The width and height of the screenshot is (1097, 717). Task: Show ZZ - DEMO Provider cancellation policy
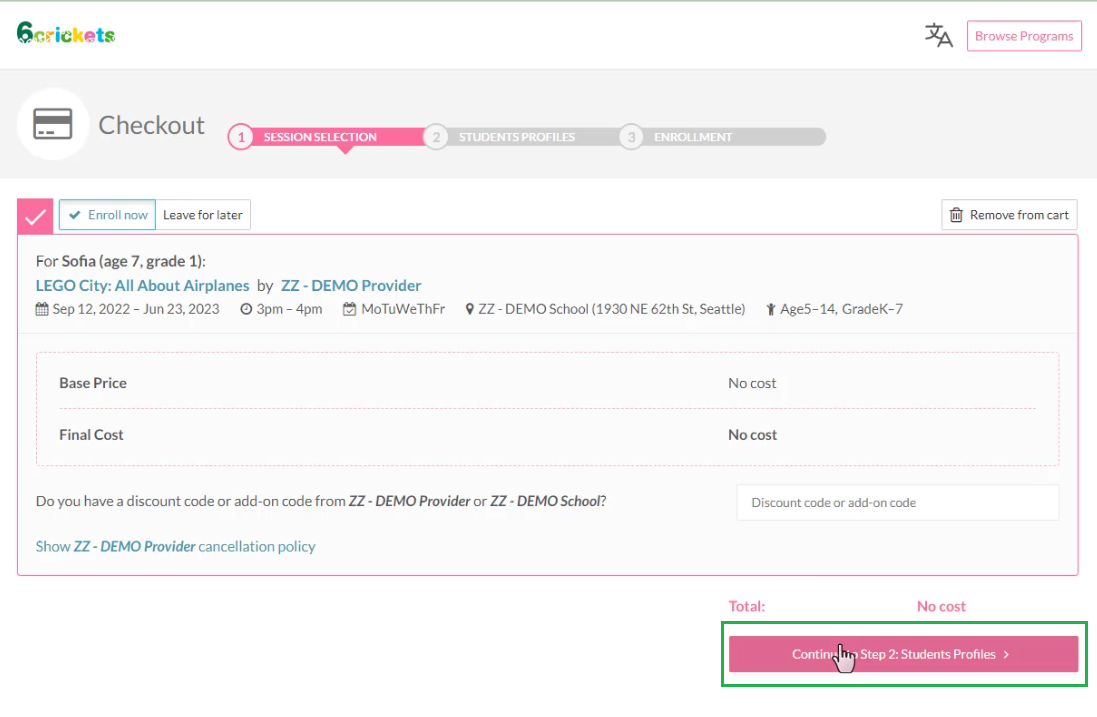tap(175, 547)
